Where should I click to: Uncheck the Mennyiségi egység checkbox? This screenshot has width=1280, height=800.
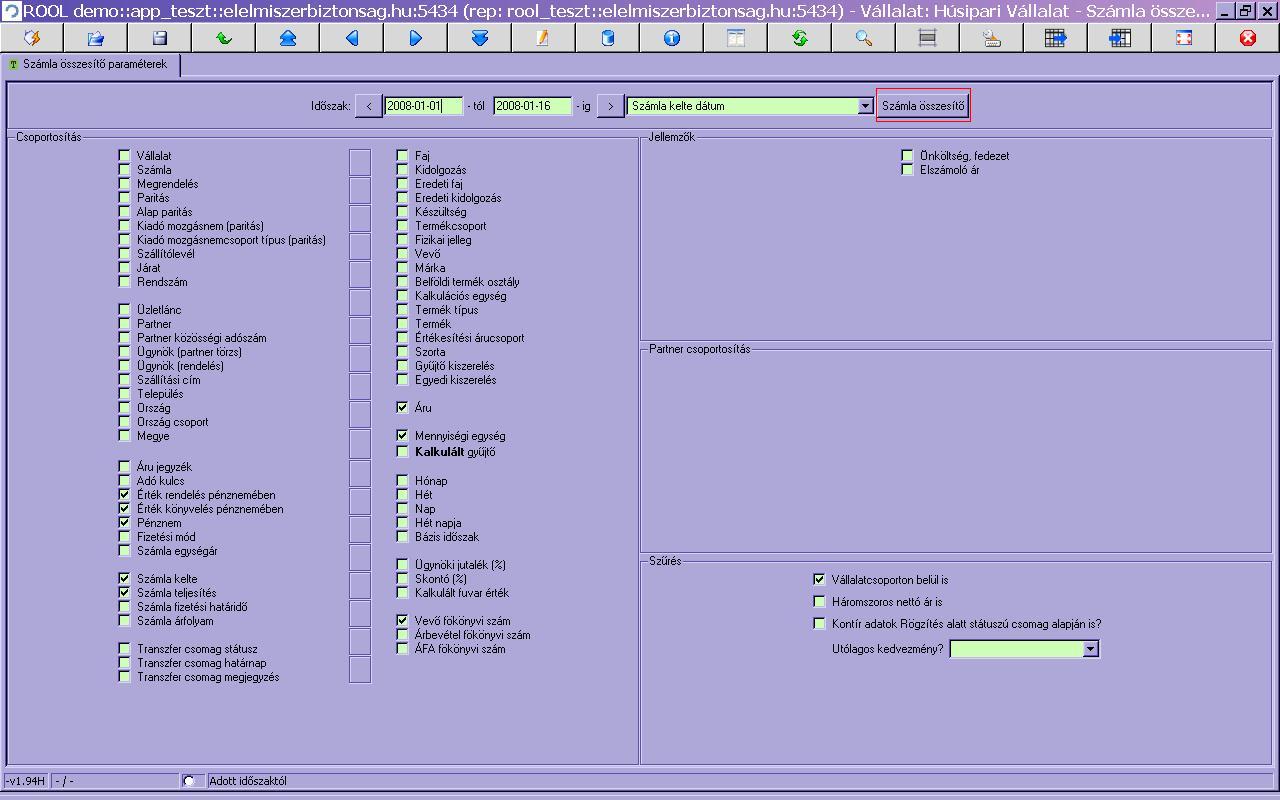pyautogui.click(x=402, y=436)
